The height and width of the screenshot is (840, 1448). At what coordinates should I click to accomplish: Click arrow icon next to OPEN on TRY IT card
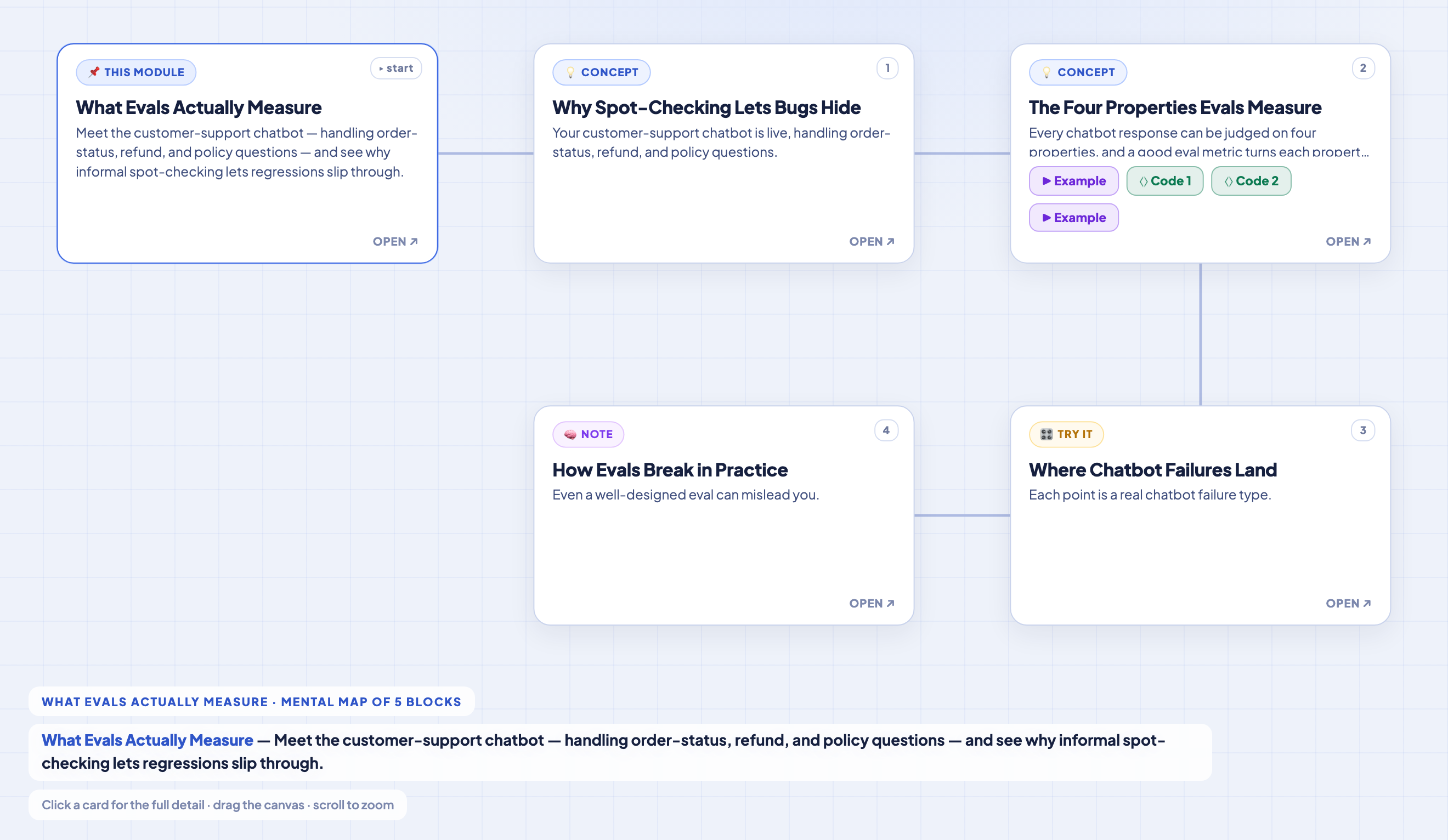(x=1367, y=603)
